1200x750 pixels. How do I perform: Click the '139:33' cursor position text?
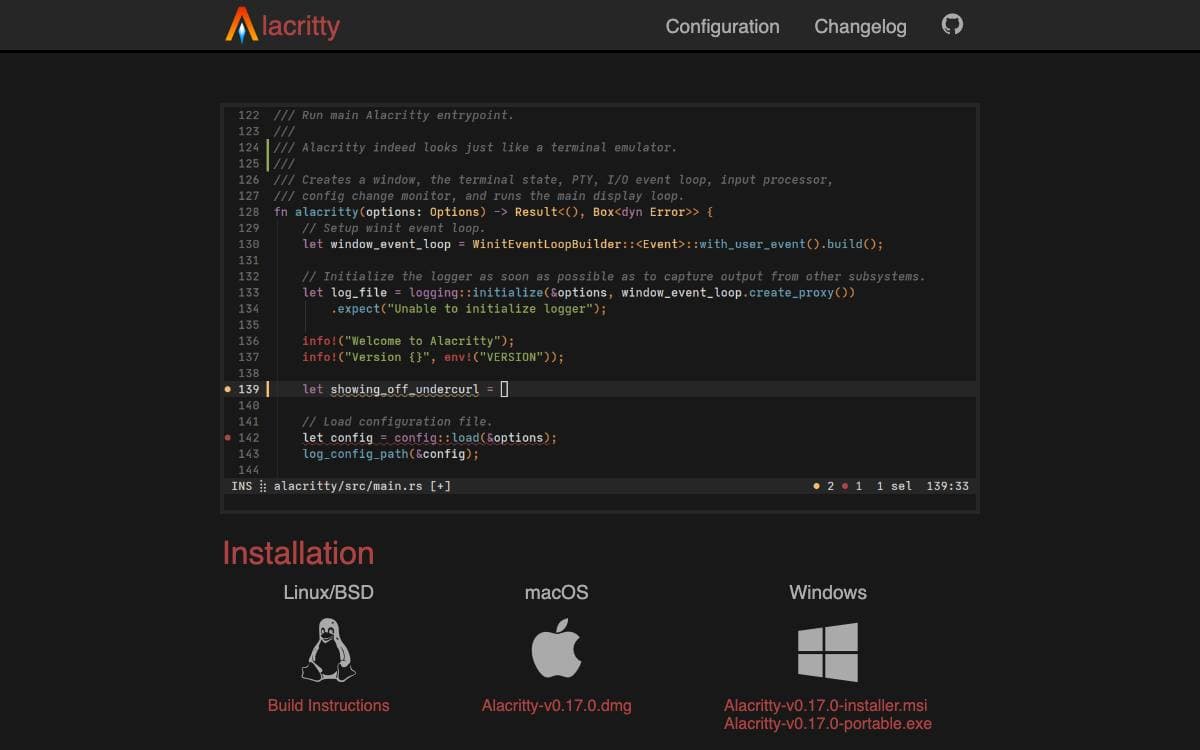tap(948, 486)
